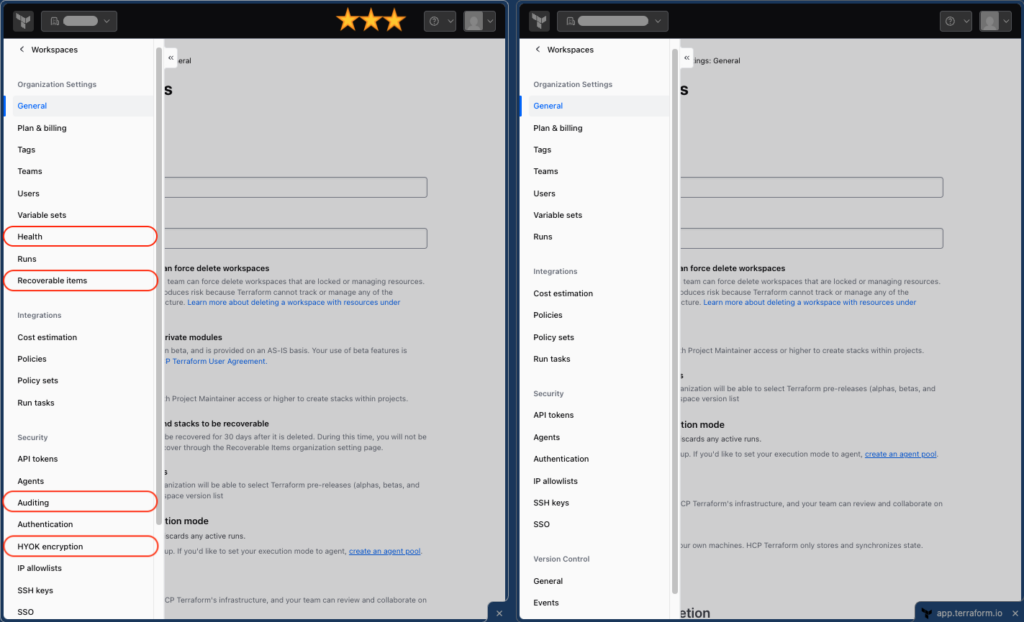Open user avatar menu in right window
This screenshot has height=622, width=1024.
point(995,21)
